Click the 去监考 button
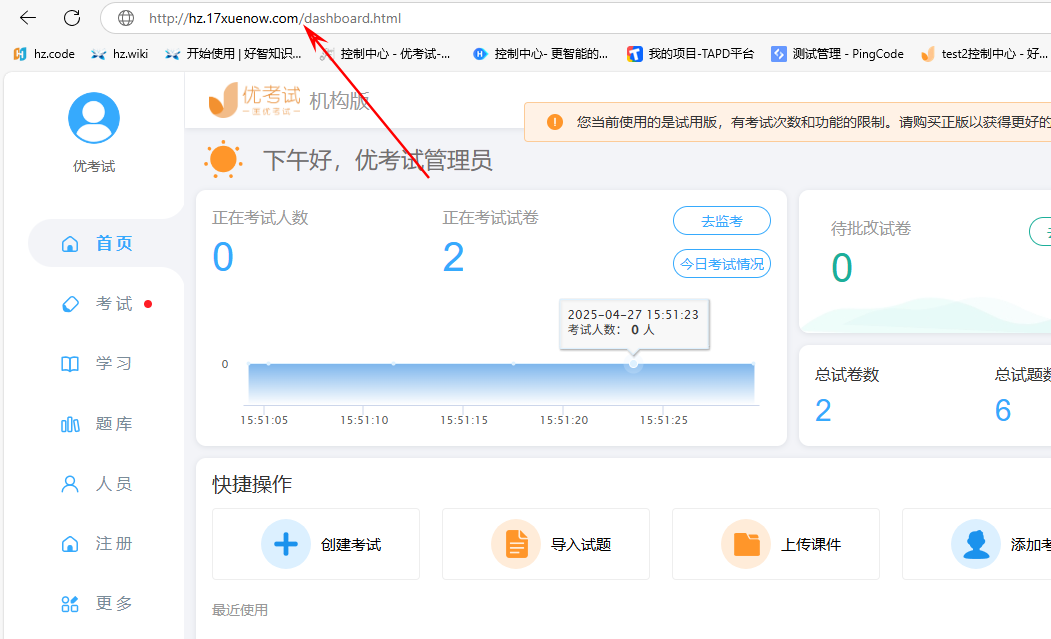The width and height of the screenshot is (1051, 639). point(722,221)
